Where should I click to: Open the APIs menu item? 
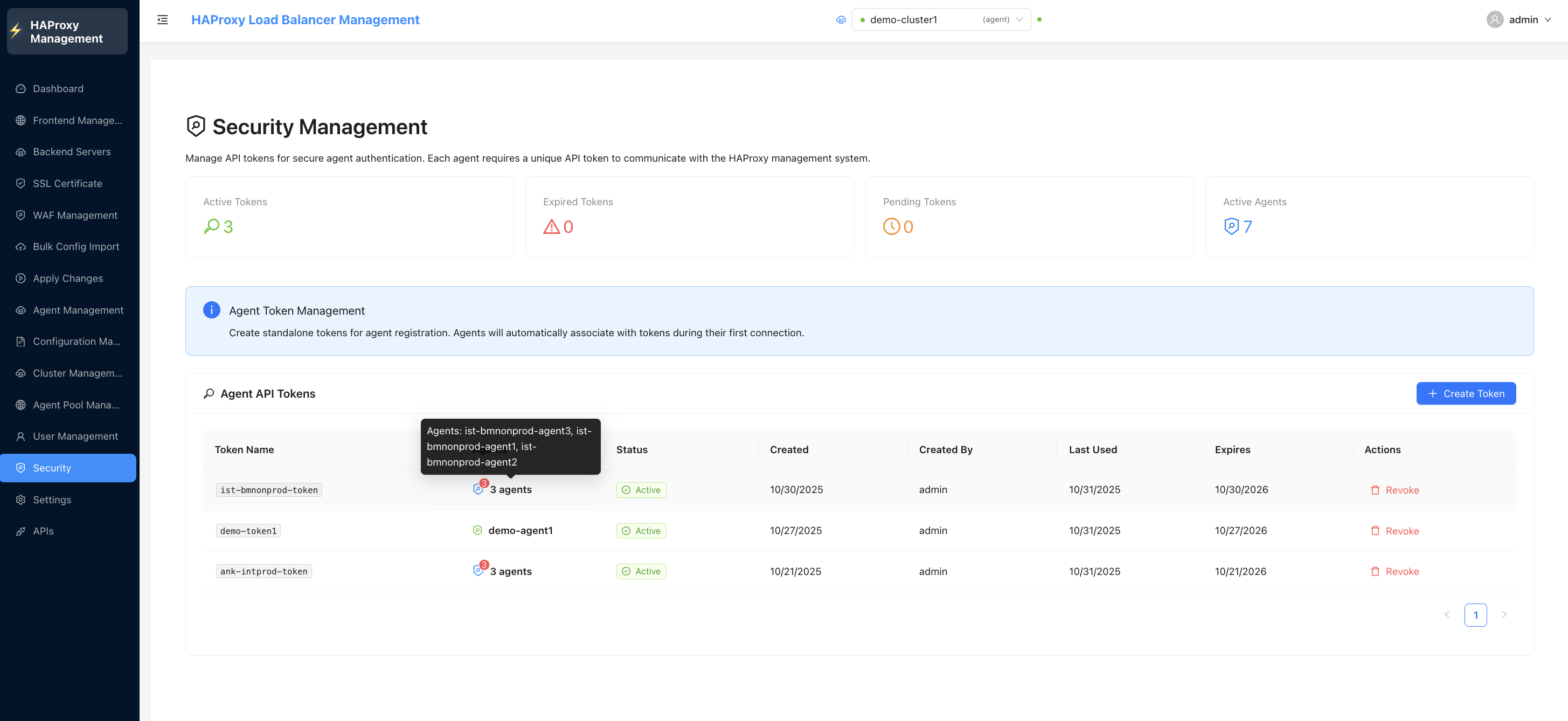(68, 532)
